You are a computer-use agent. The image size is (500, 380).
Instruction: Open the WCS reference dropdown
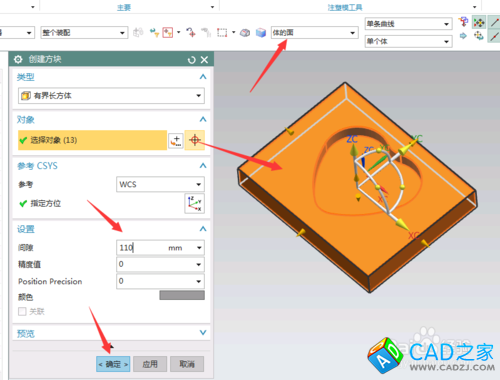(160, 185)
